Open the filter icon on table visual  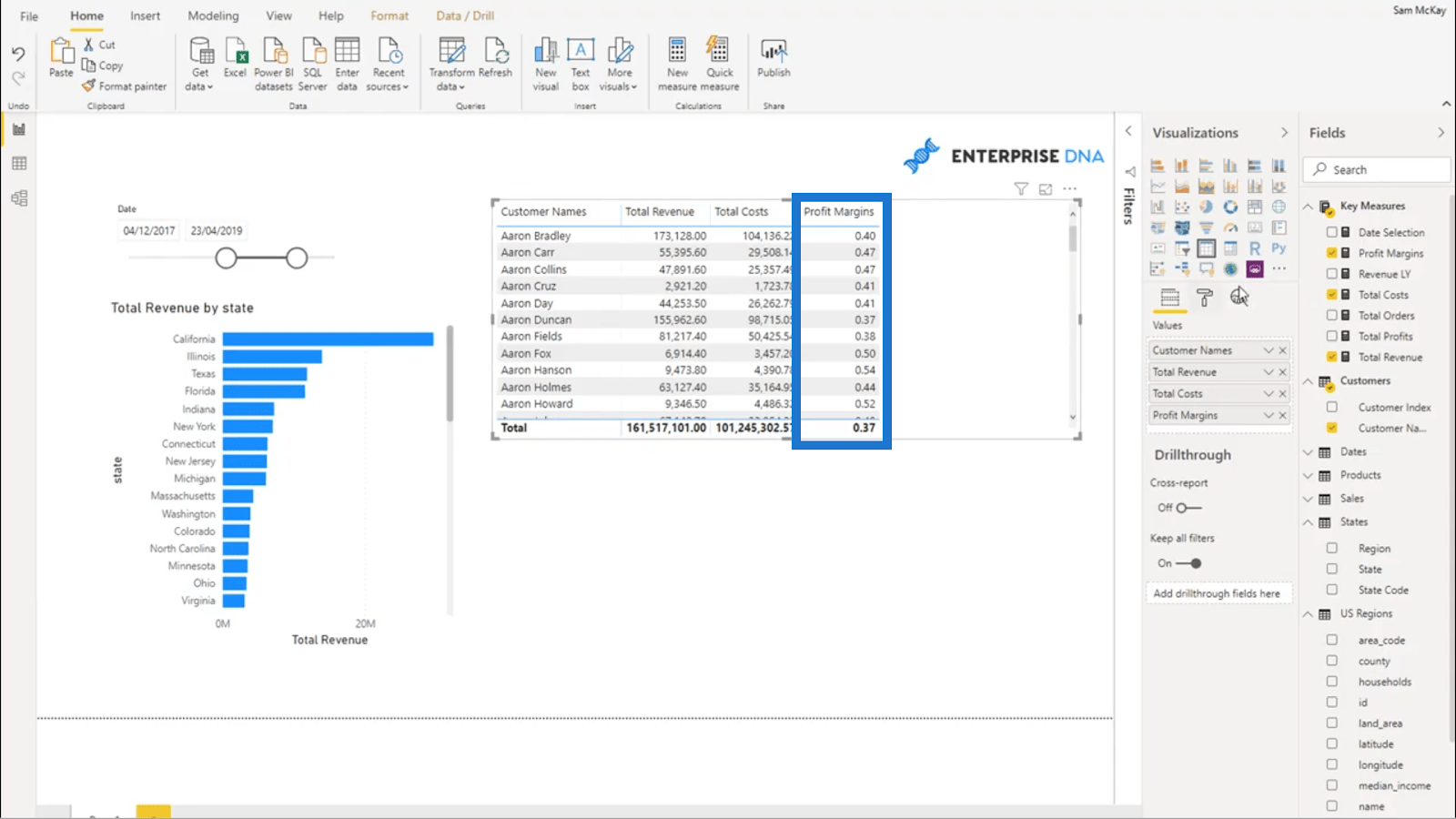pos(1021,189)
